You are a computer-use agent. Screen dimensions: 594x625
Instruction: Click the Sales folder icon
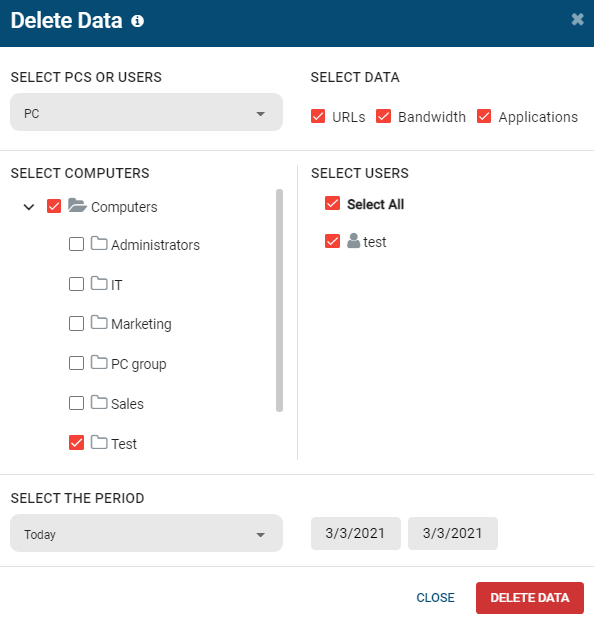click(99, 402)
